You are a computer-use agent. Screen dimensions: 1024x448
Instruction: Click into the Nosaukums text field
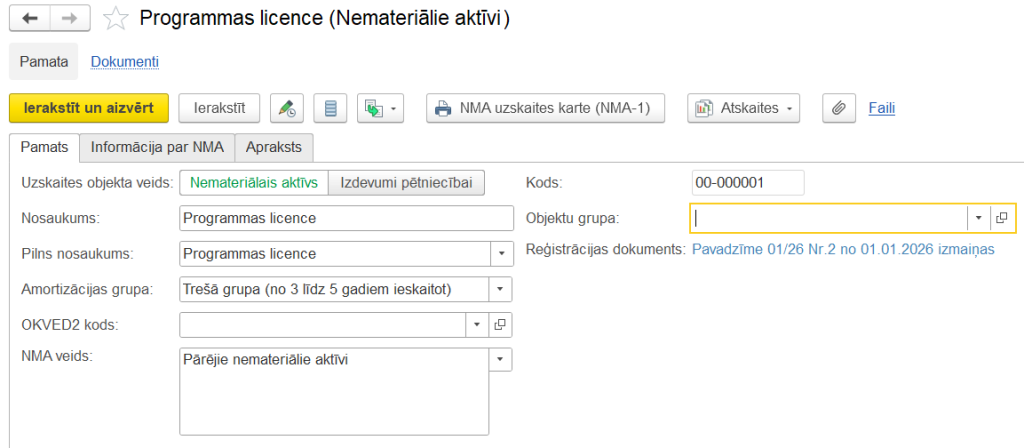[x=344, y=218]
